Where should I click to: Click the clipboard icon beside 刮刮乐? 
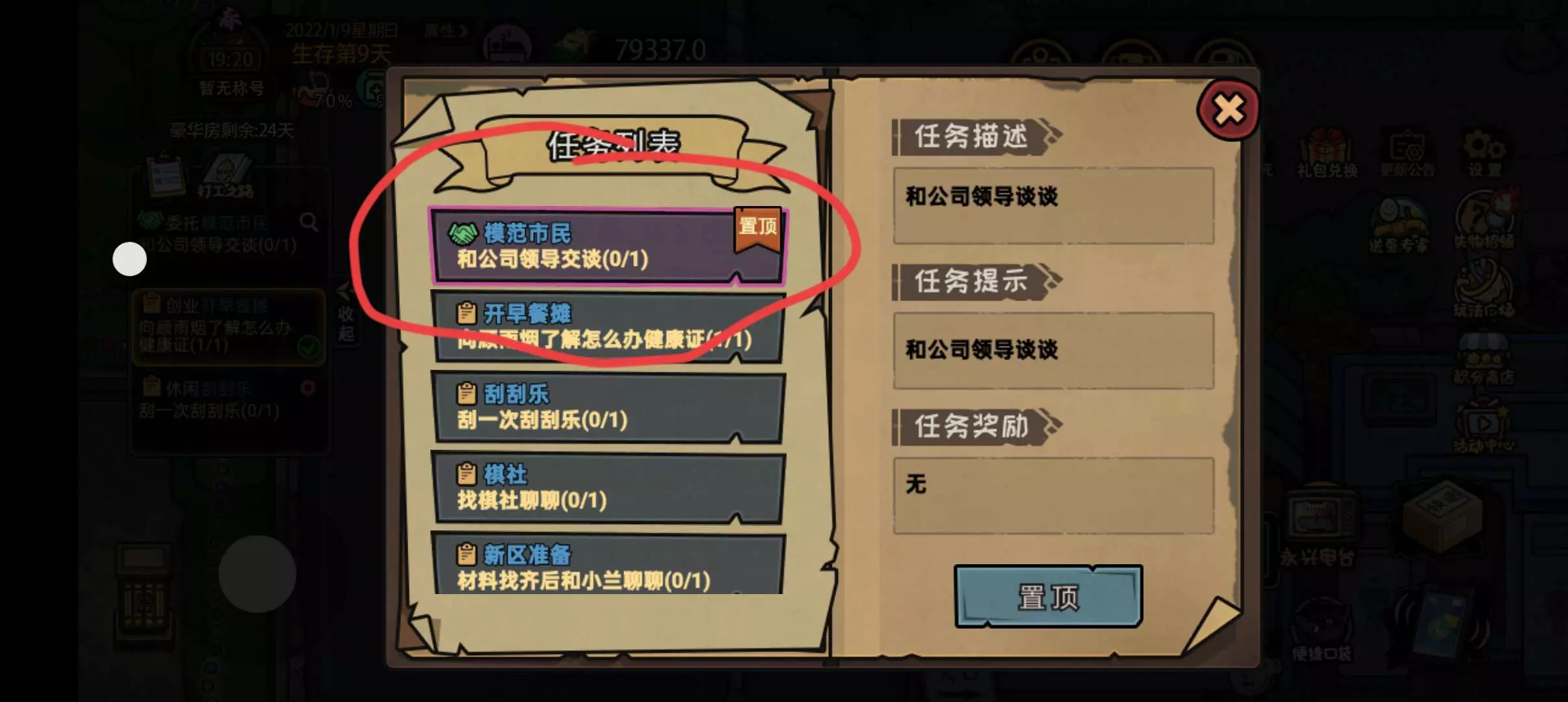tap(466, 393)
